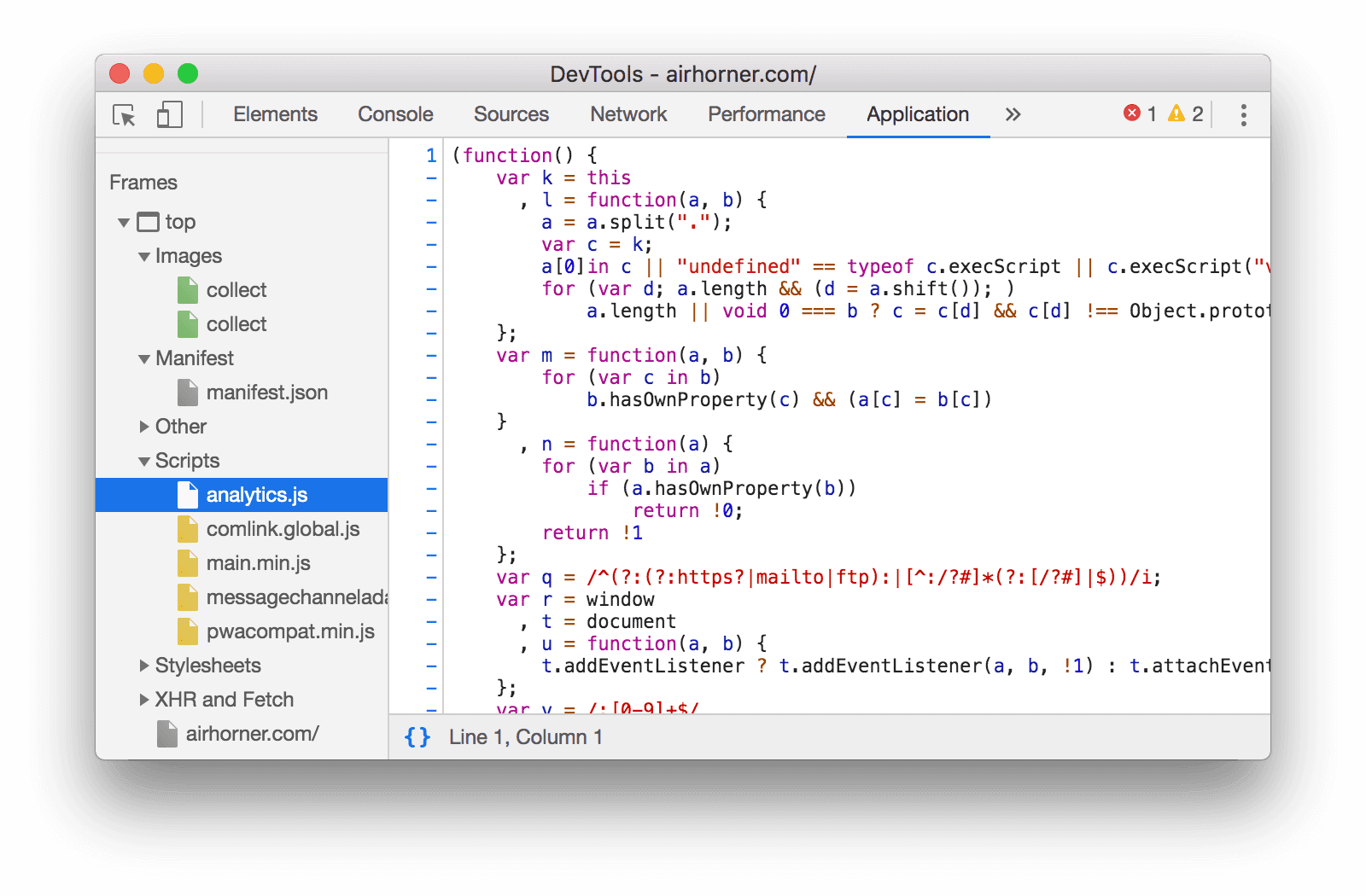Screen dimensions: 1366x896
Task: Open the DevTools three-dot customize menu
Action: tap(1243, 114)
